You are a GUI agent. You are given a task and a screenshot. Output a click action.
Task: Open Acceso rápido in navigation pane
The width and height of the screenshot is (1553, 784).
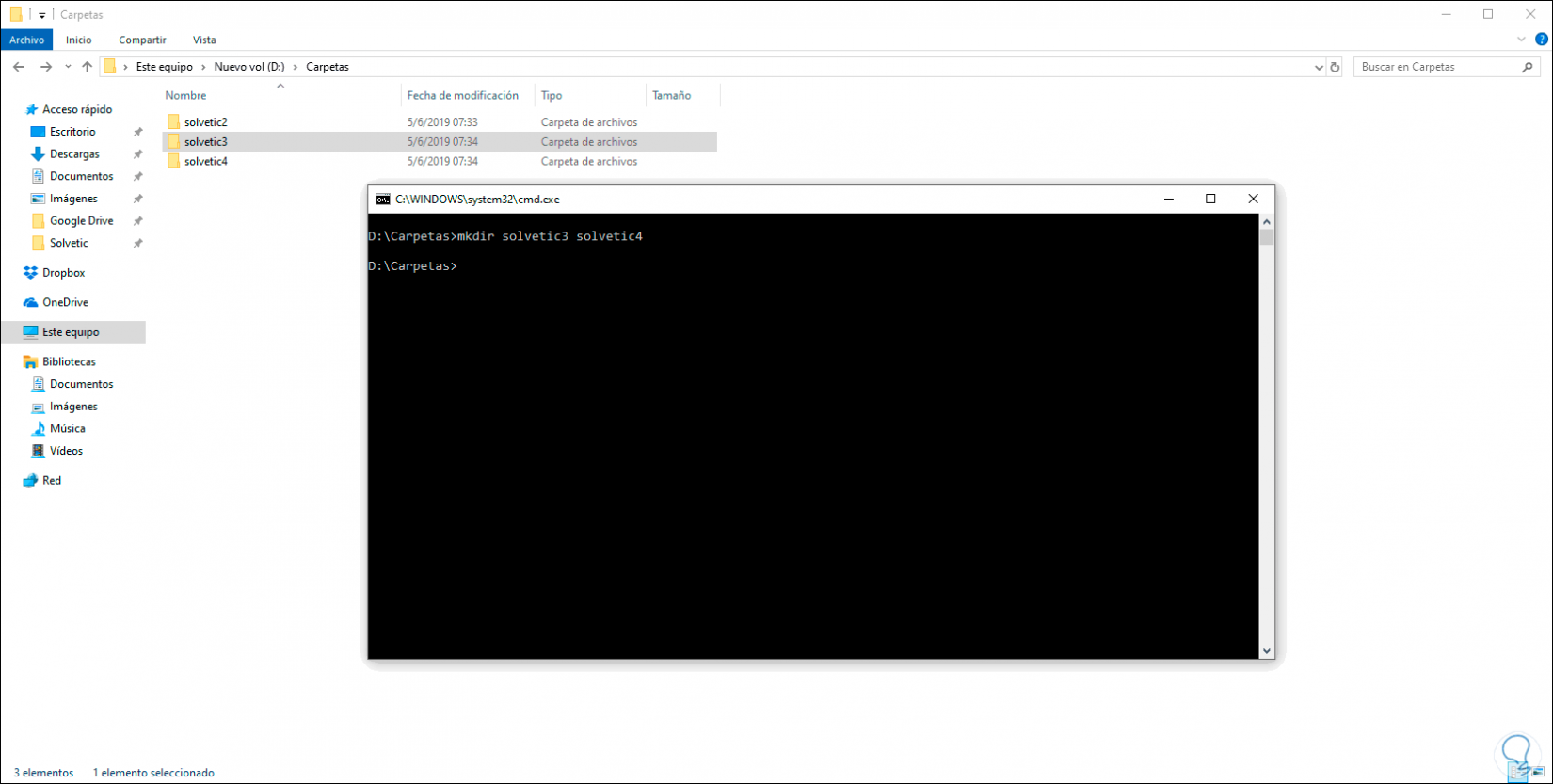point(77,109)
